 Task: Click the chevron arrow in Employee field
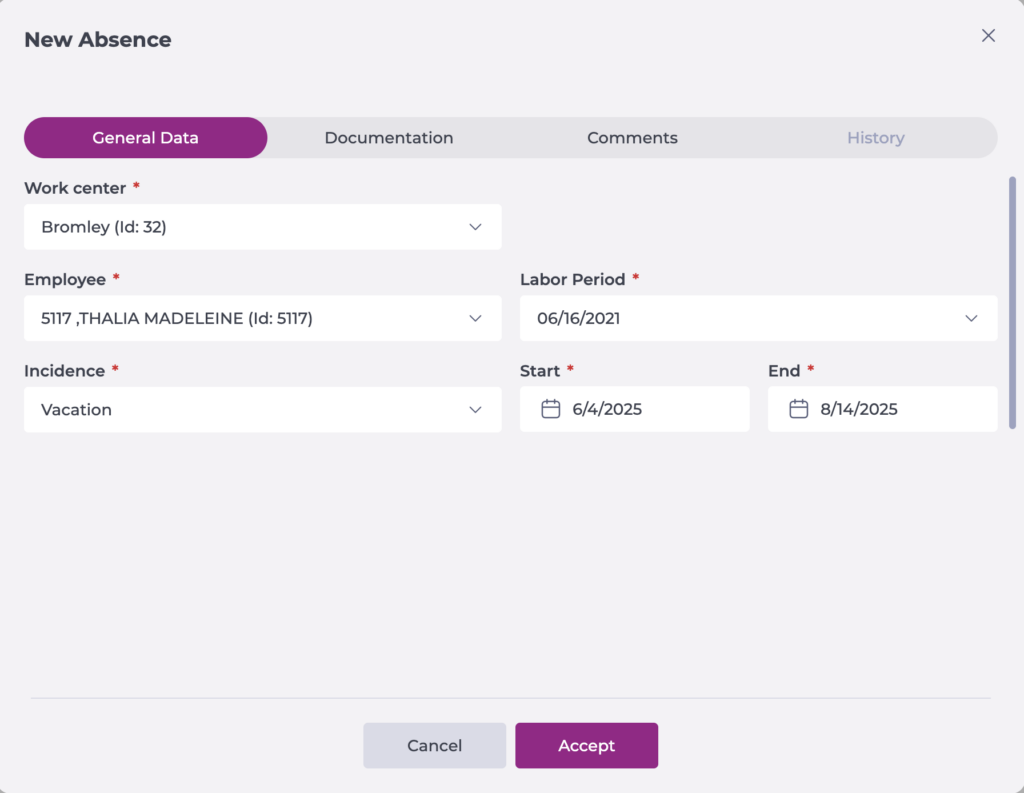click(x=475, y=318)
